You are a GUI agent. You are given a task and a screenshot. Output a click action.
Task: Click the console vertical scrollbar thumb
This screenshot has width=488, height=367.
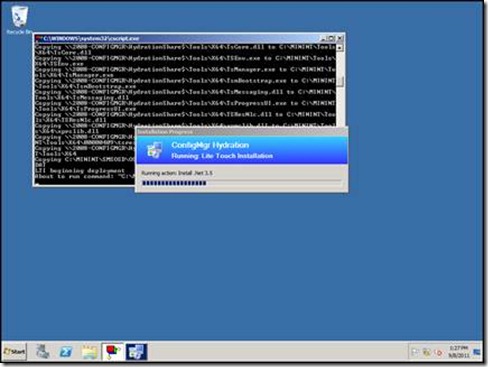(x=340, y=81)
